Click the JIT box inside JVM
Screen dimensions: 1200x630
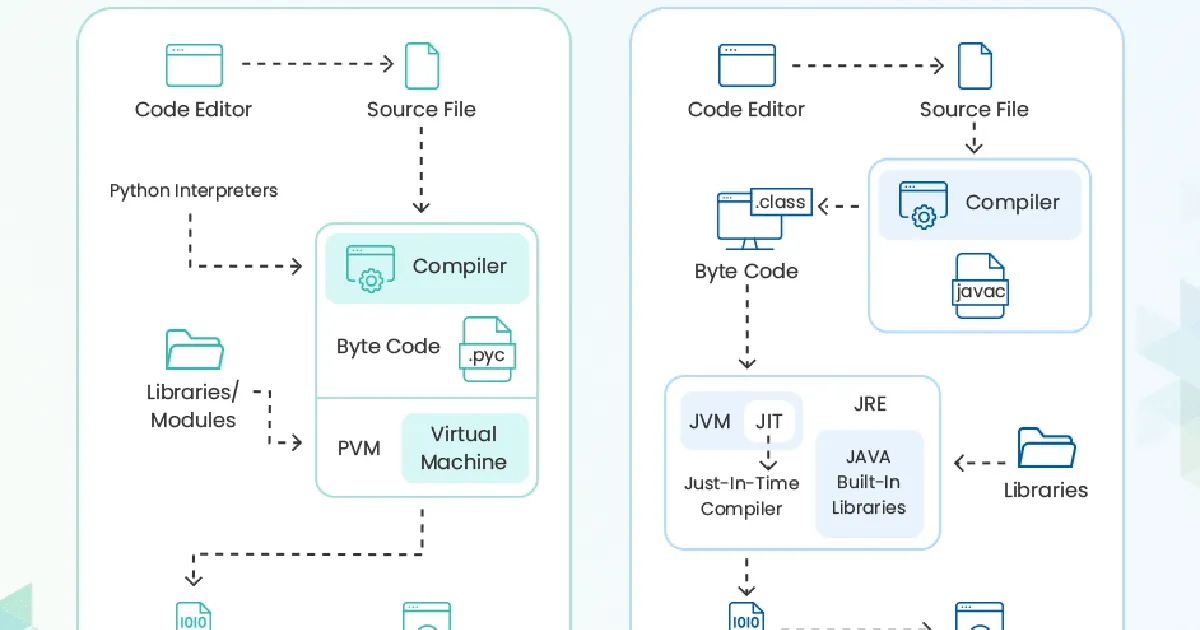(x=769, y=421)
